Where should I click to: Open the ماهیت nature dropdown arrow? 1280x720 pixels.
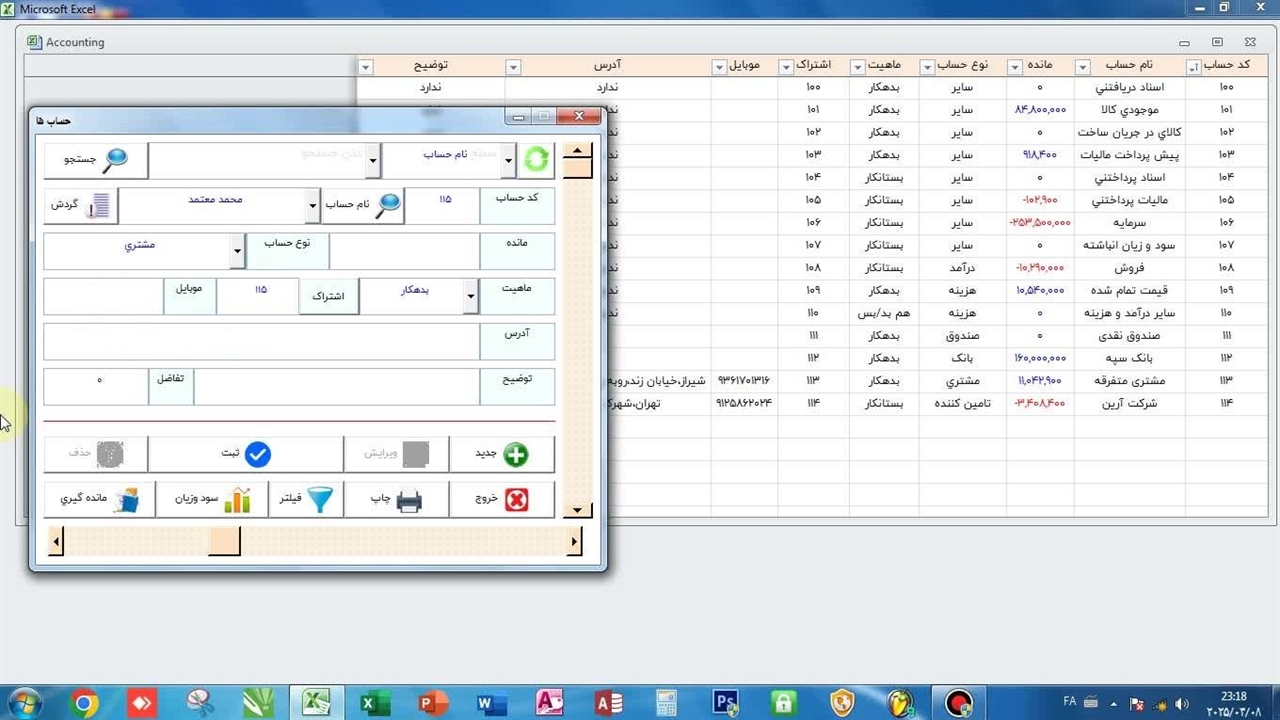tap(471, 296)
